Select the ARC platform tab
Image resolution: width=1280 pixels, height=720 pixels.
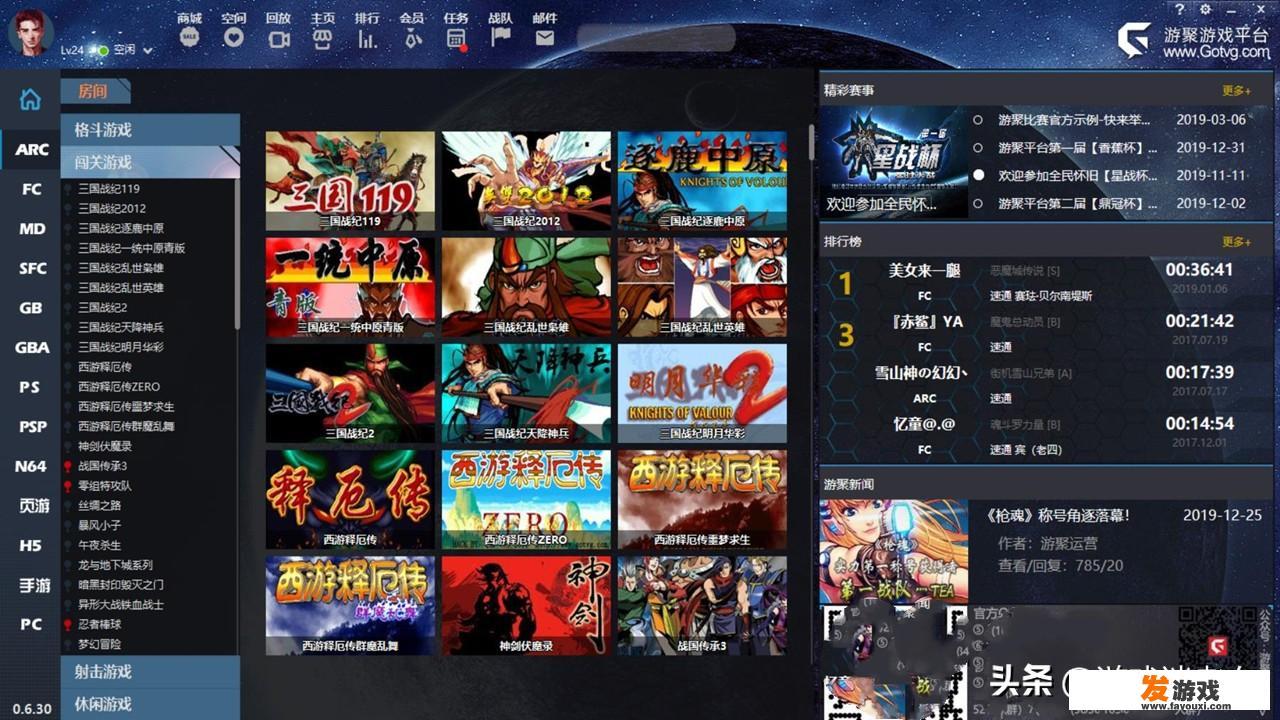tap(32, 150)
